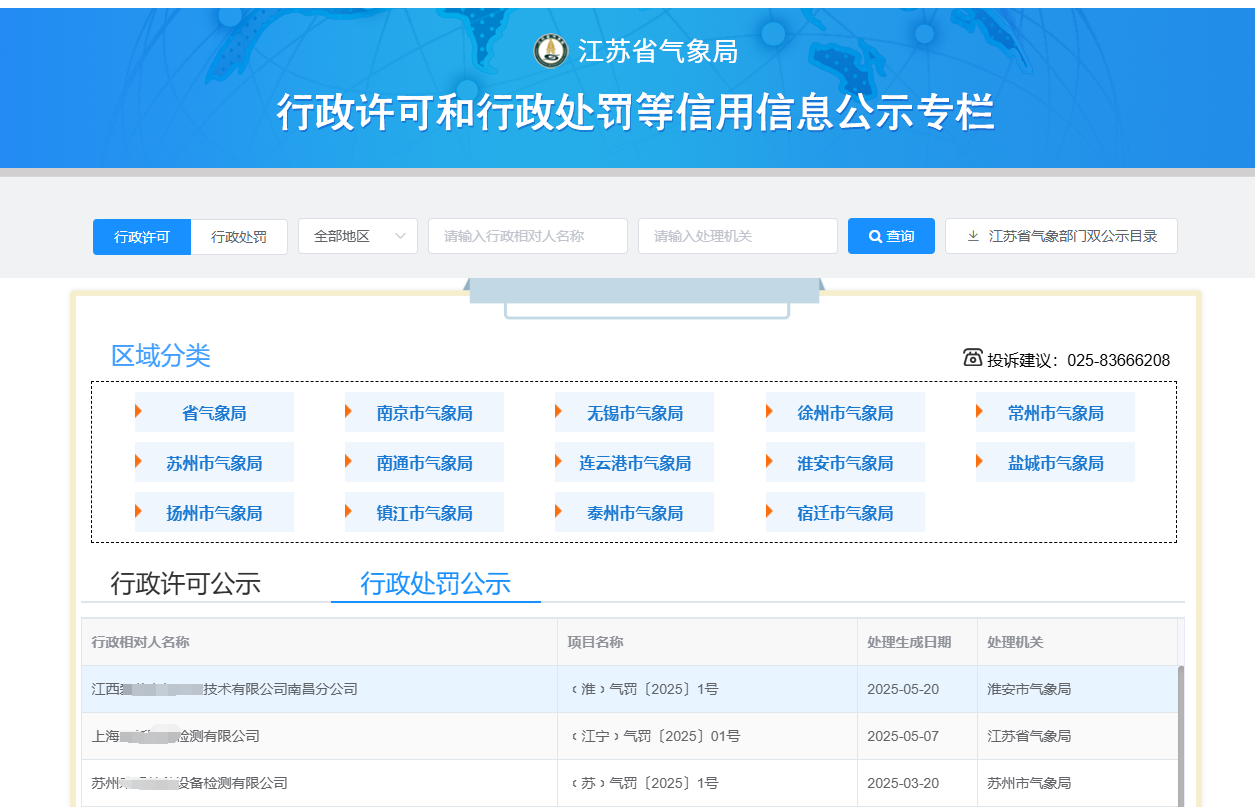Click the orange arrow beside 宿迁市气象局

coord(770,512)
